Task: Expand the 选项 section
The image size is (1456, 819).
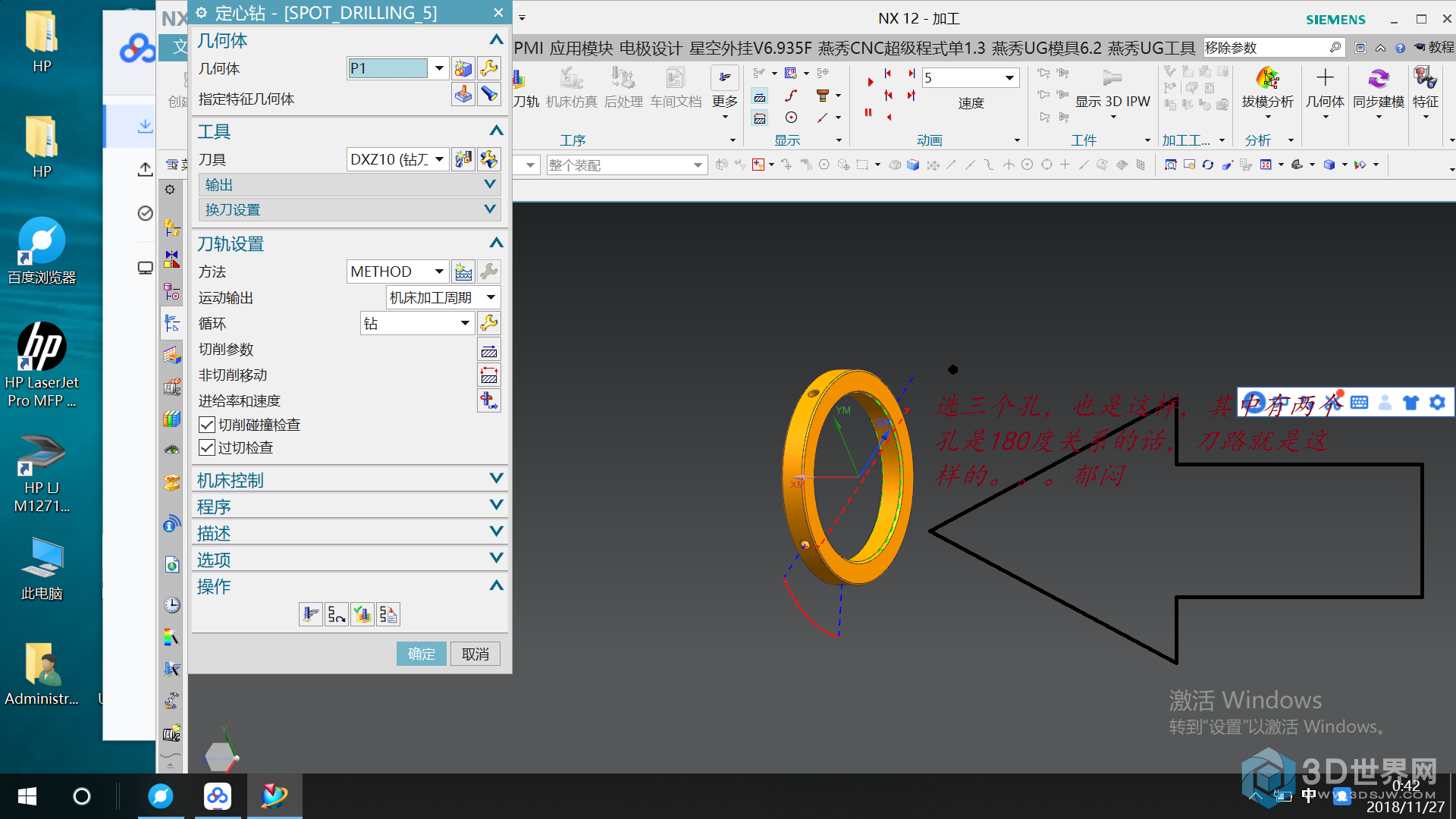Action: tap(350, 560)
